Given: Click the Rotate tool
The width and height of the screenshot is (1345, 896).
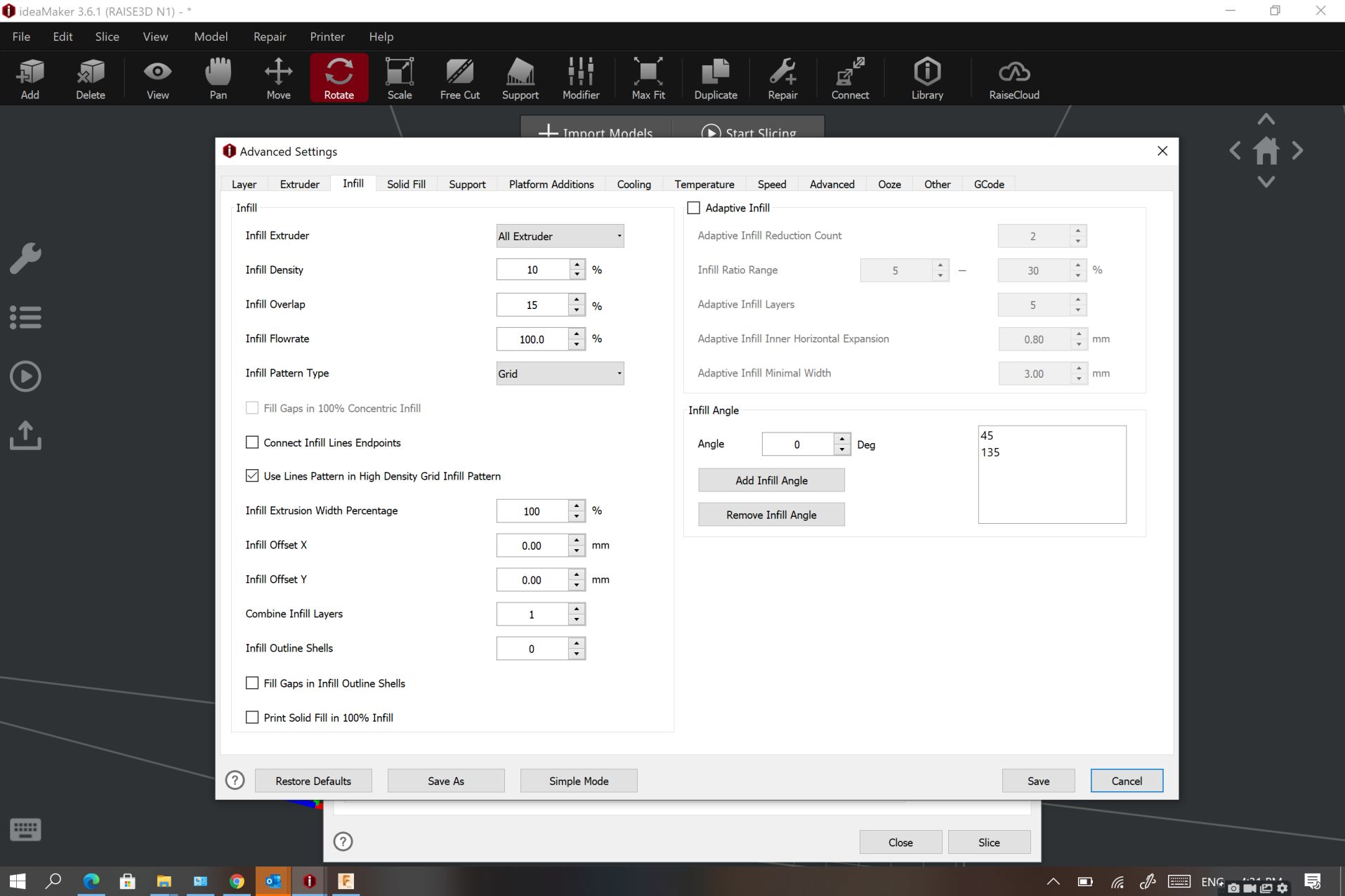Looking at the screenshot, I should click(339, 78).
